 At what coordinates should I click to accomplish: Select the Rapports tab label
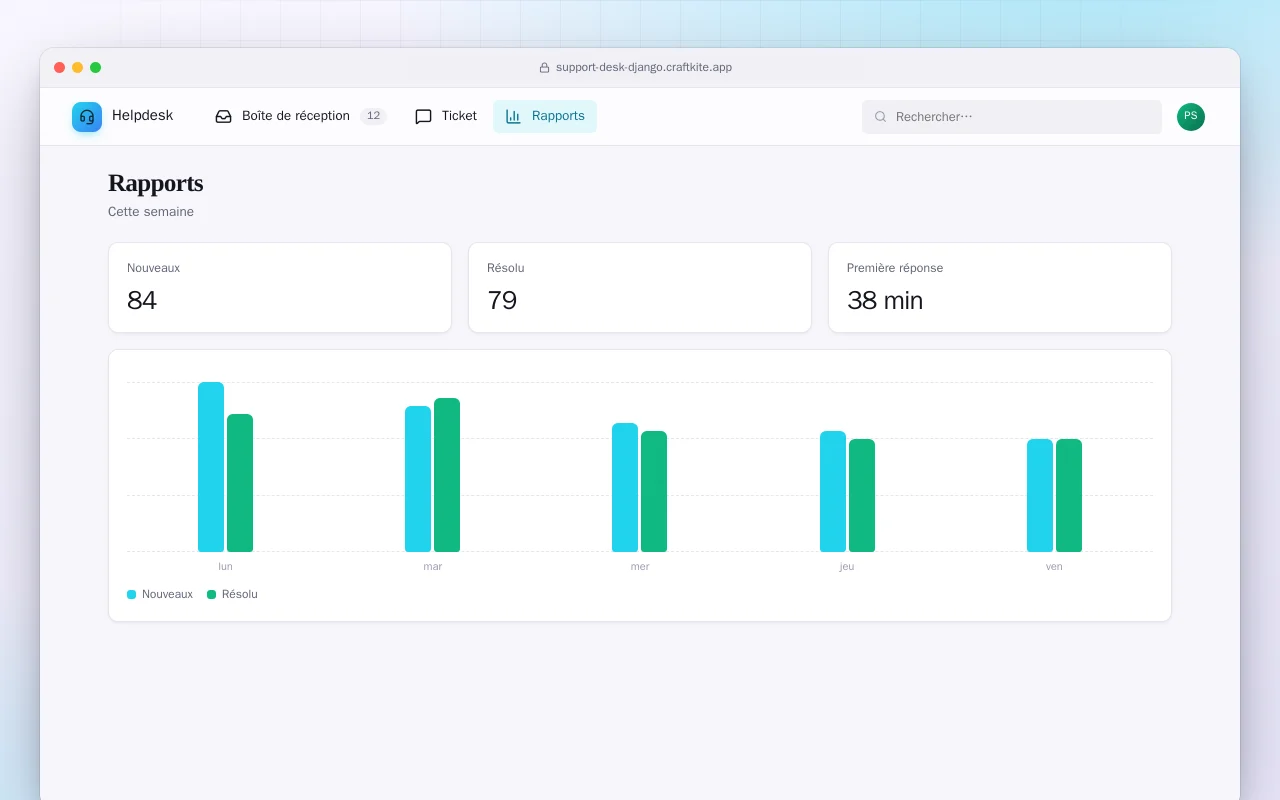[558, 116]
